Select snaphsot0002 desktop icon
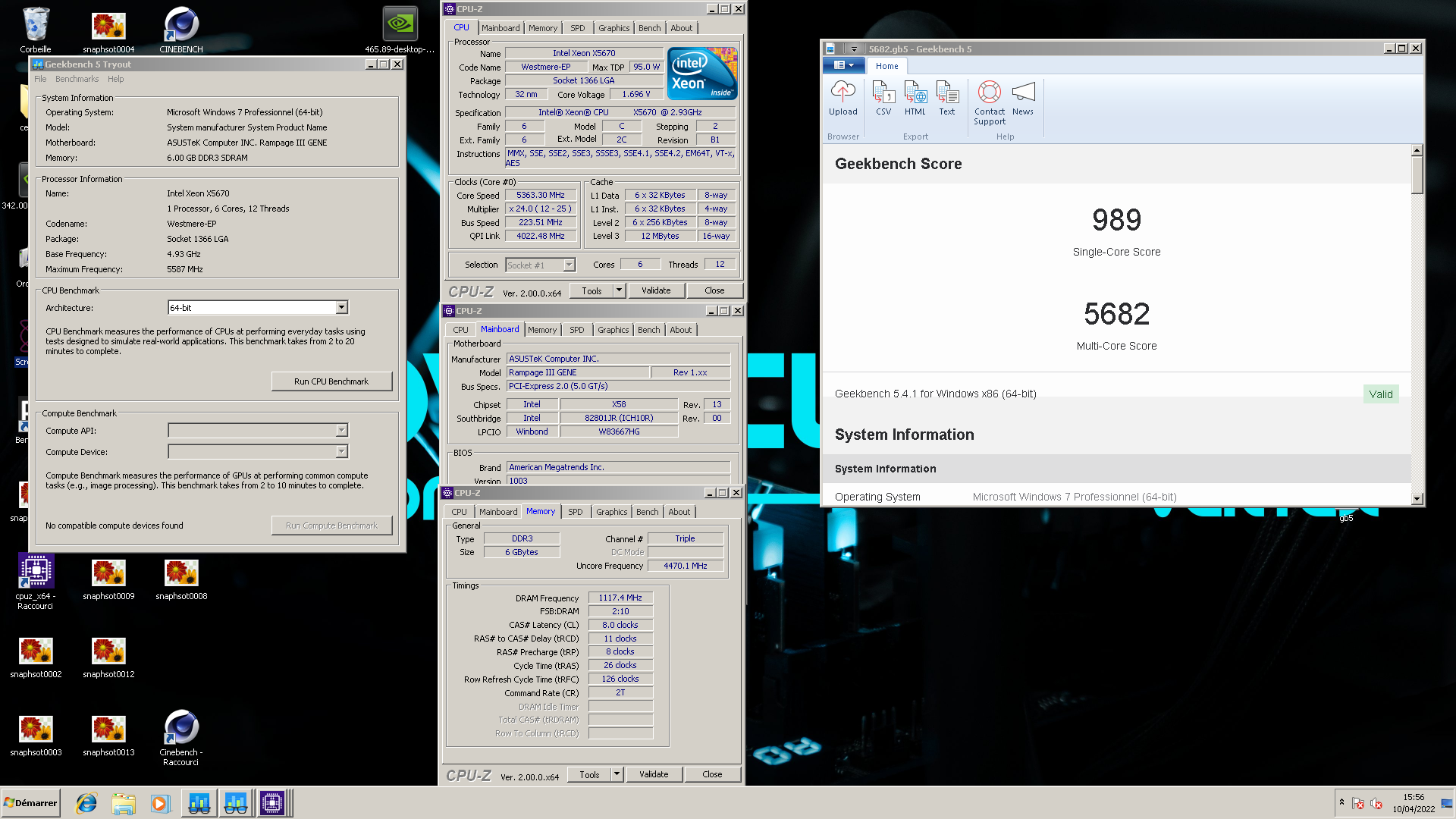The height and width of the screenshot is (819, 1456). coord(36,657)
